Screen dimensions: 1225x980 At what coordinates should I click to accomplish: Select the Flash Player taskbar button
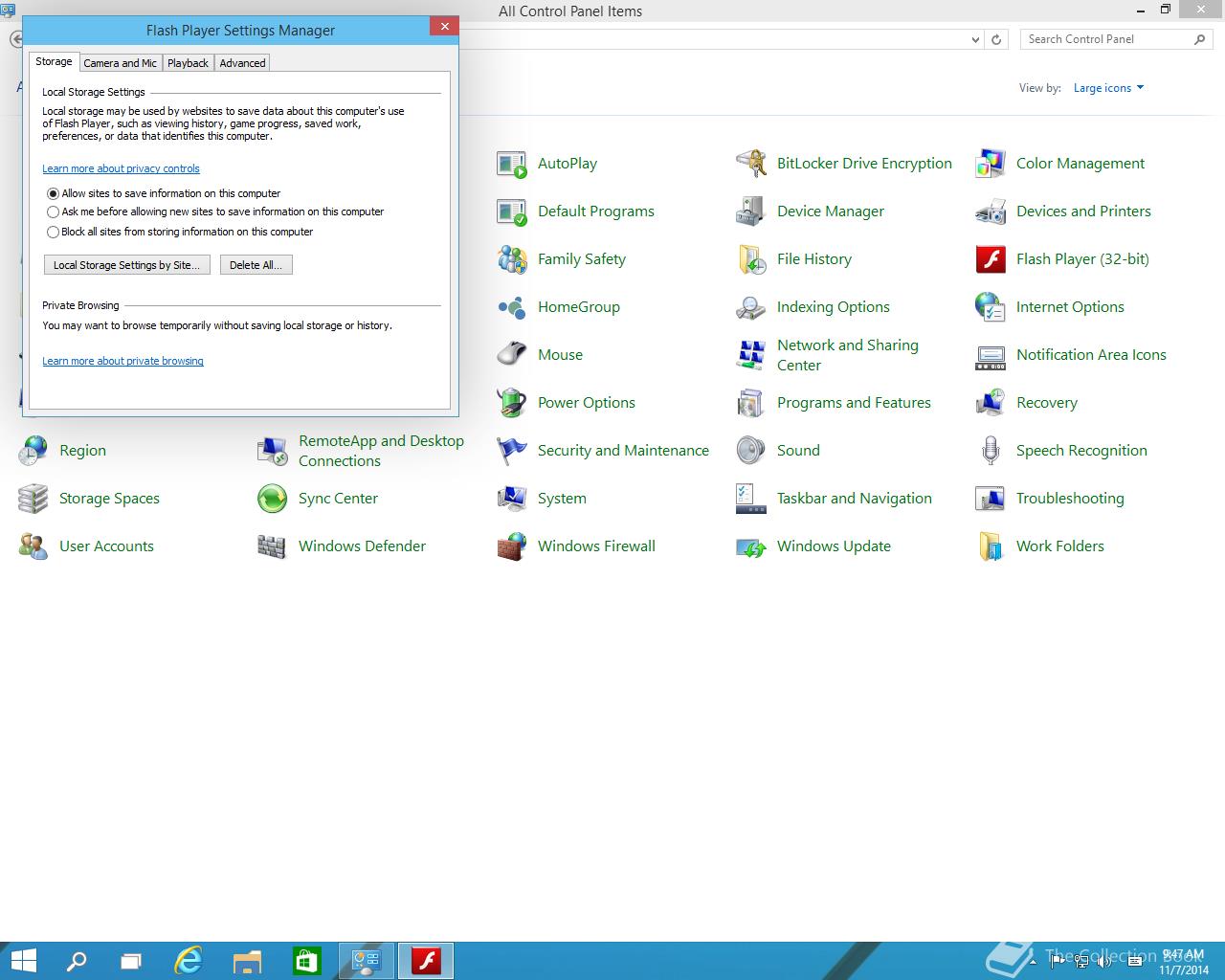pos(425,960)
